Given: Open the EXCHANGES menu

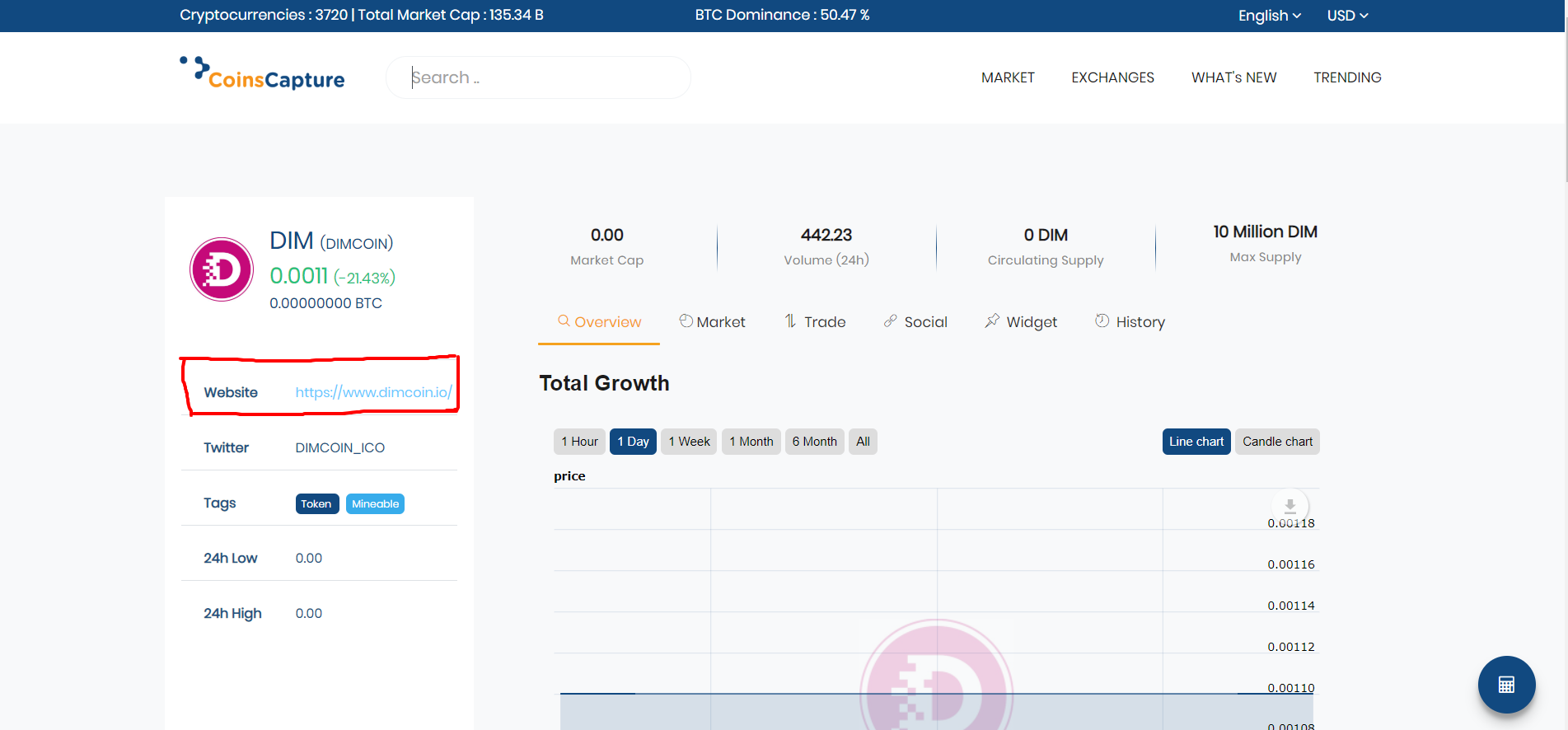Looking at the screenshot, I should pyautogui.click(x=1112, y=77).
